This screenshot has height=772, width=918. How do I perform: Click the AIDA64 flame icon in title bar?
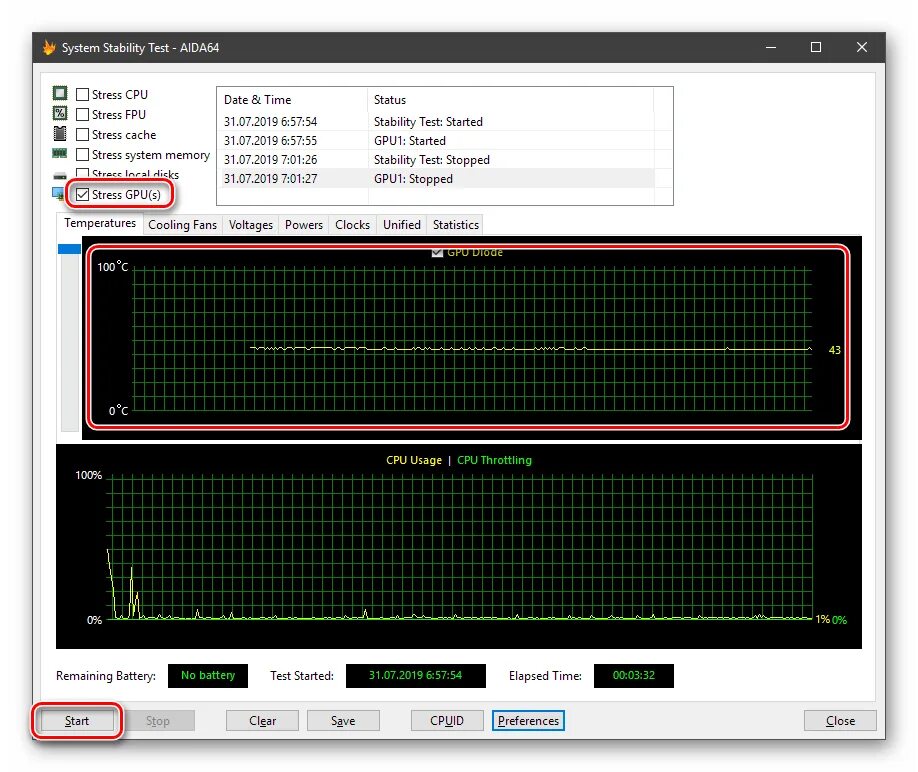(x=50, y=47)
